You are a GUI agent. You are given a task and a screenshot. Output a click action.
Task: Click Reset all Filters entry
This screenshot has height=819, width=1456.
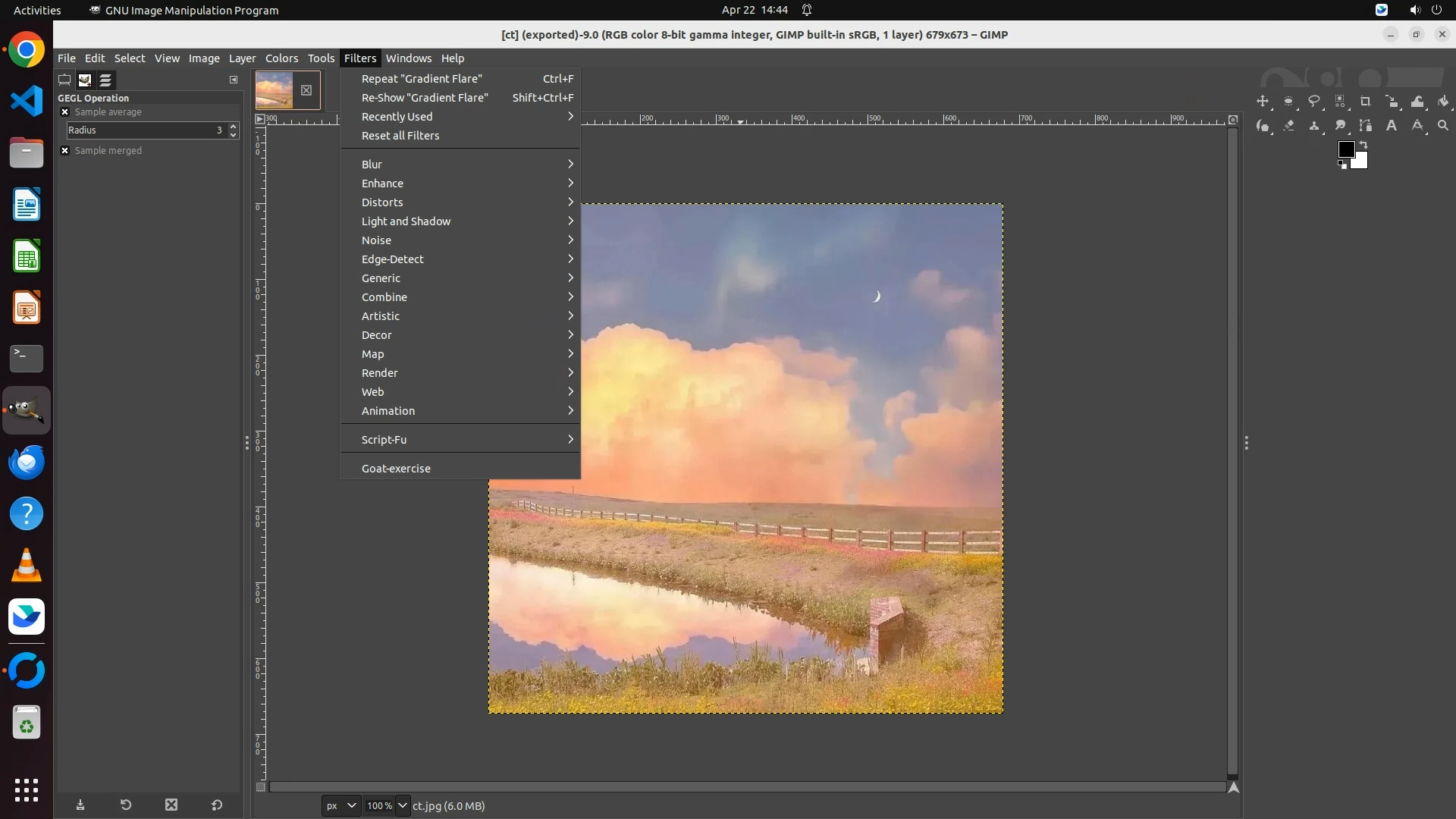pyautogui.click(x=400, y=136)
